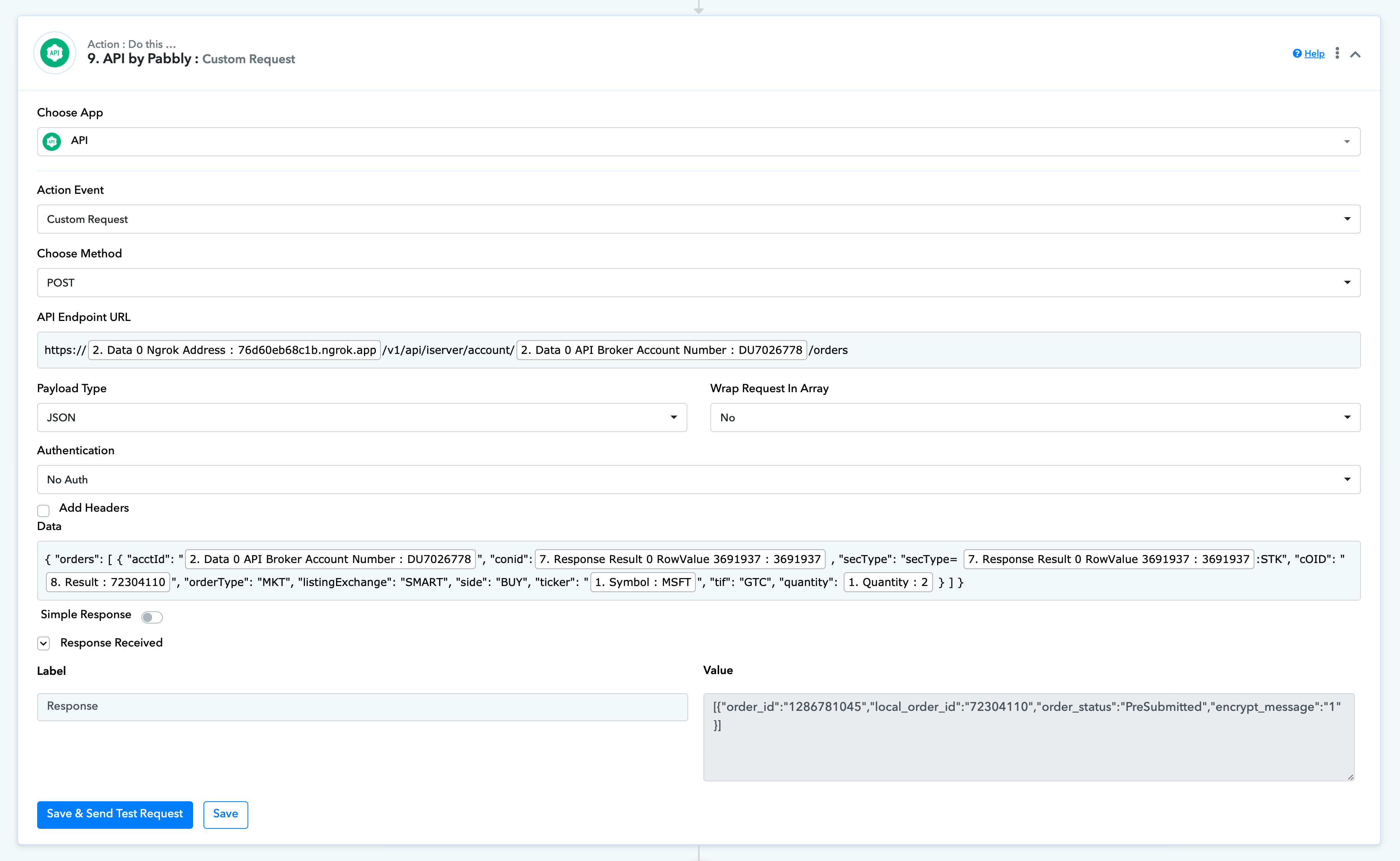Open the Wrap Request In Array dropdown
The image size is (1400, 861).
click(1035, 417)
